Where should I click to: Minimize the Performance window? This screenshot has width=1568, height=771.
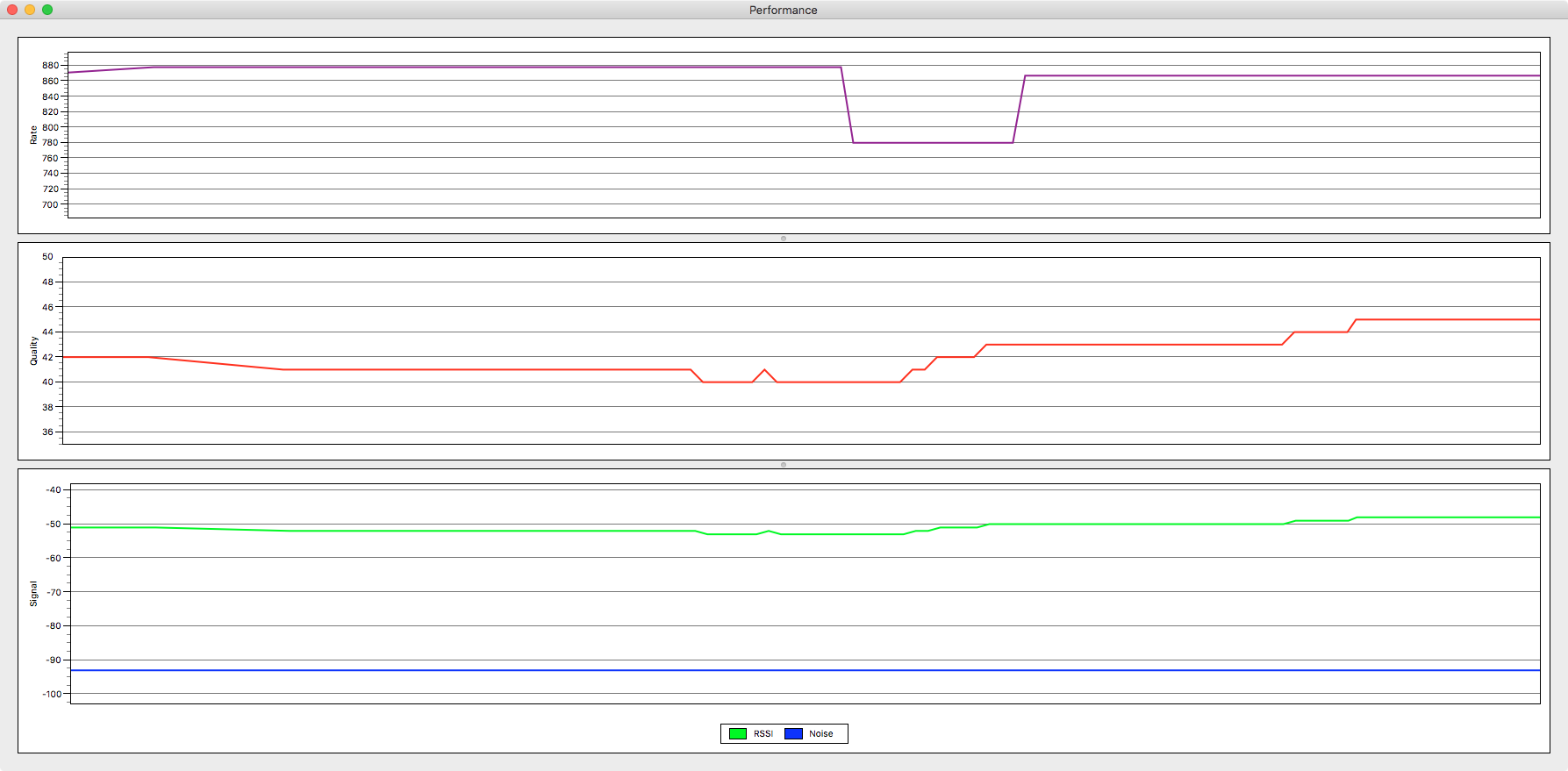click(x=30, y=10)
